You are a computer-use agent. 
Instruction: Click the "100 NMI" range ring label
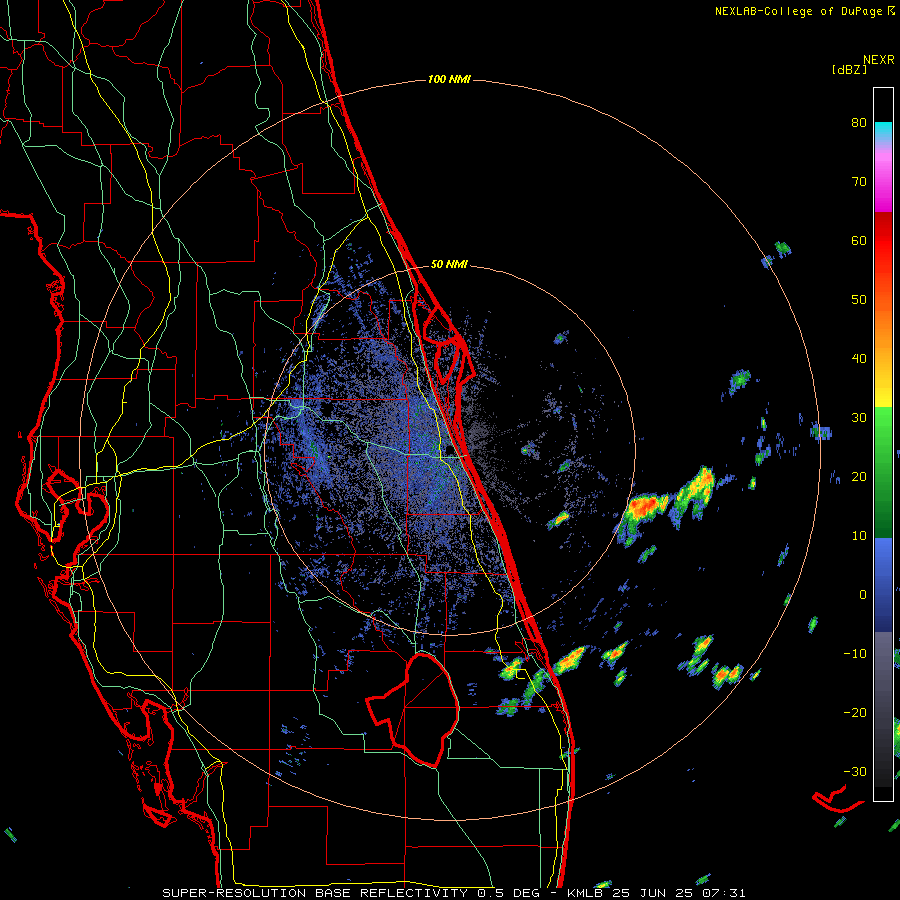tap(449, 79)
